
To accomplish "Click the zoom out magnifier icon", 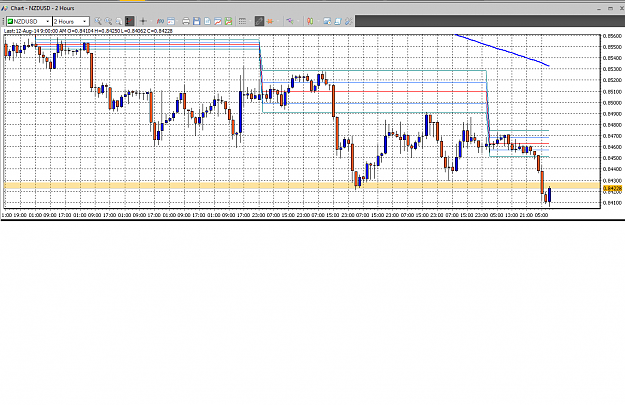I will click(x=108, y=21).
